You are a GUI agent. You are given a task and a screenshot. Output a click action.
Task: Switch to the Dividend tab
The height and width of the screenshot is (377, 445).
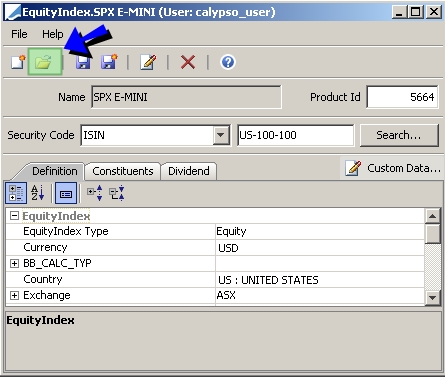click(189, 171)
